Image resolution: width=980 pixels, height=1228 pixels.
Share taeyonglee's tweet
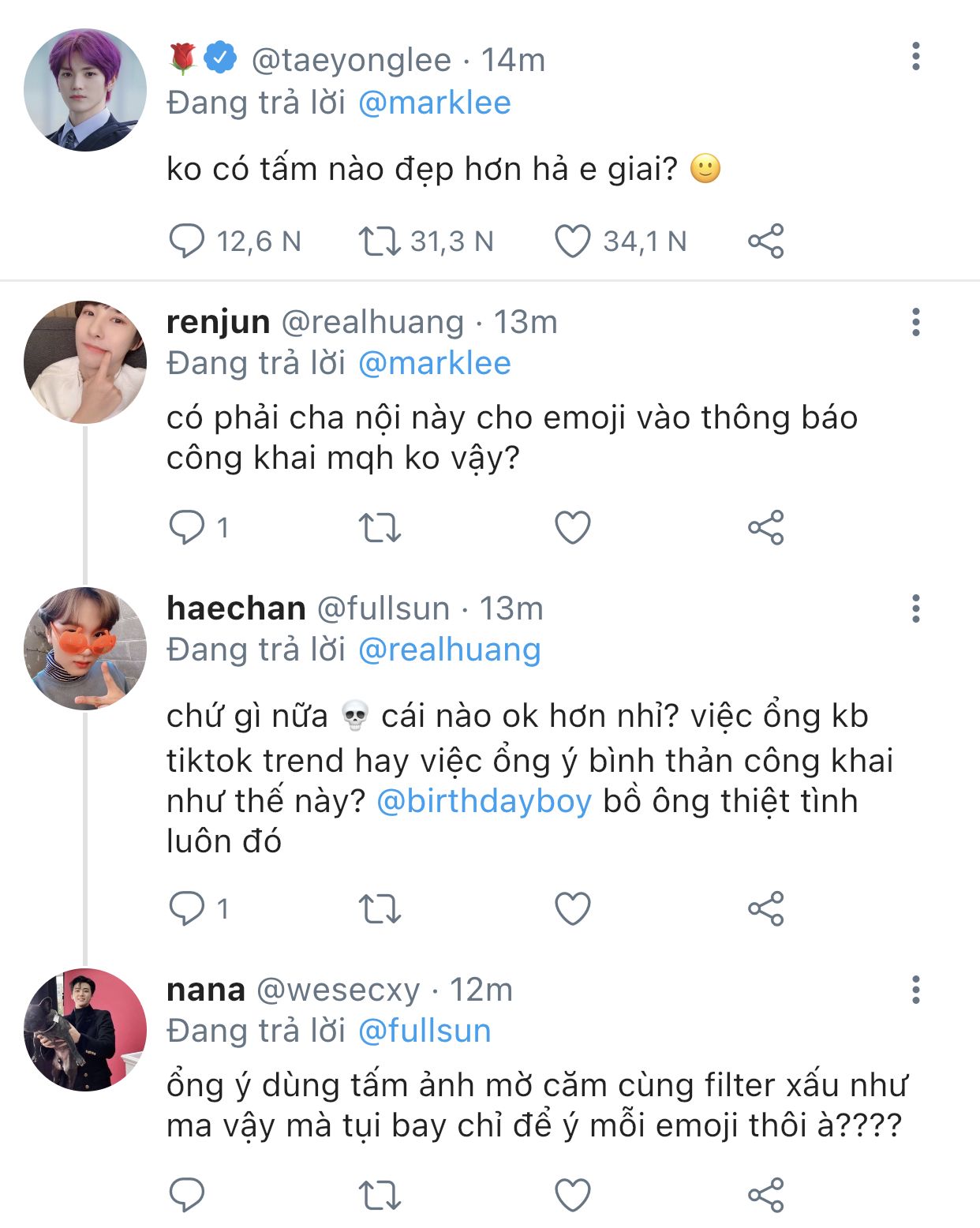[765, 241]
